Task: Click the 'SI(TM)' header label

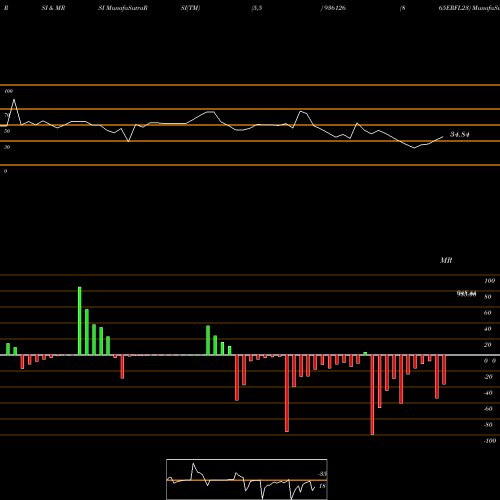Action: click(x=190, y=8)
